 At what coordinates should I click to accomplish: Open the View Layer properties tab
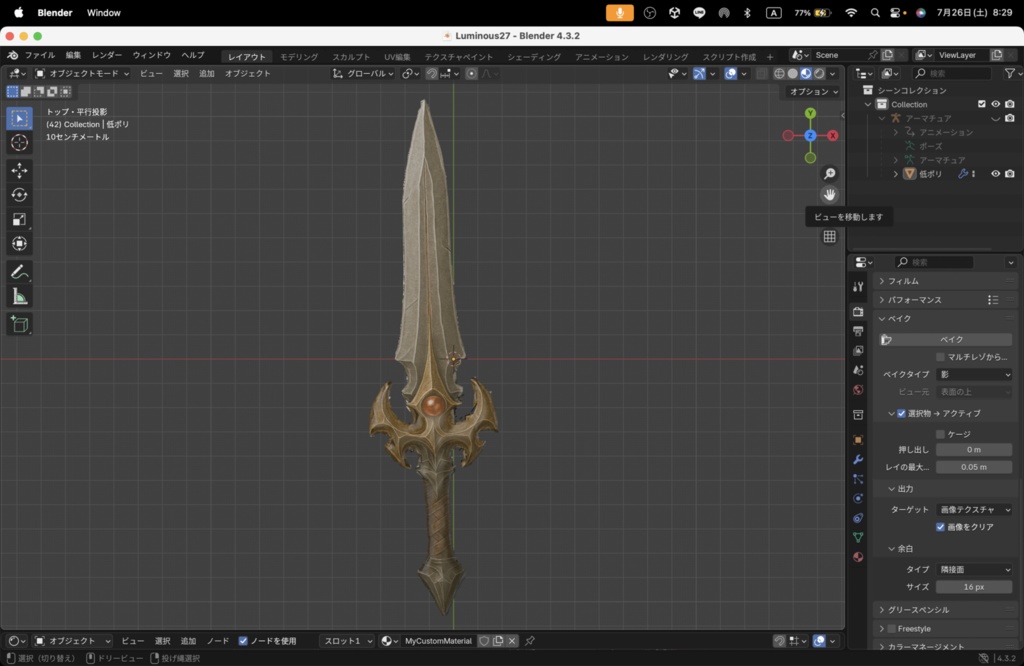[858, 351]
